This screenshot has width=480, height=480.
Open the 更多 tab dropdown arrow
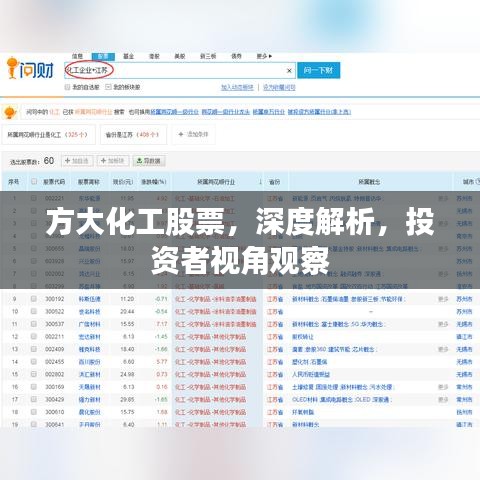(x=270, y=56)
